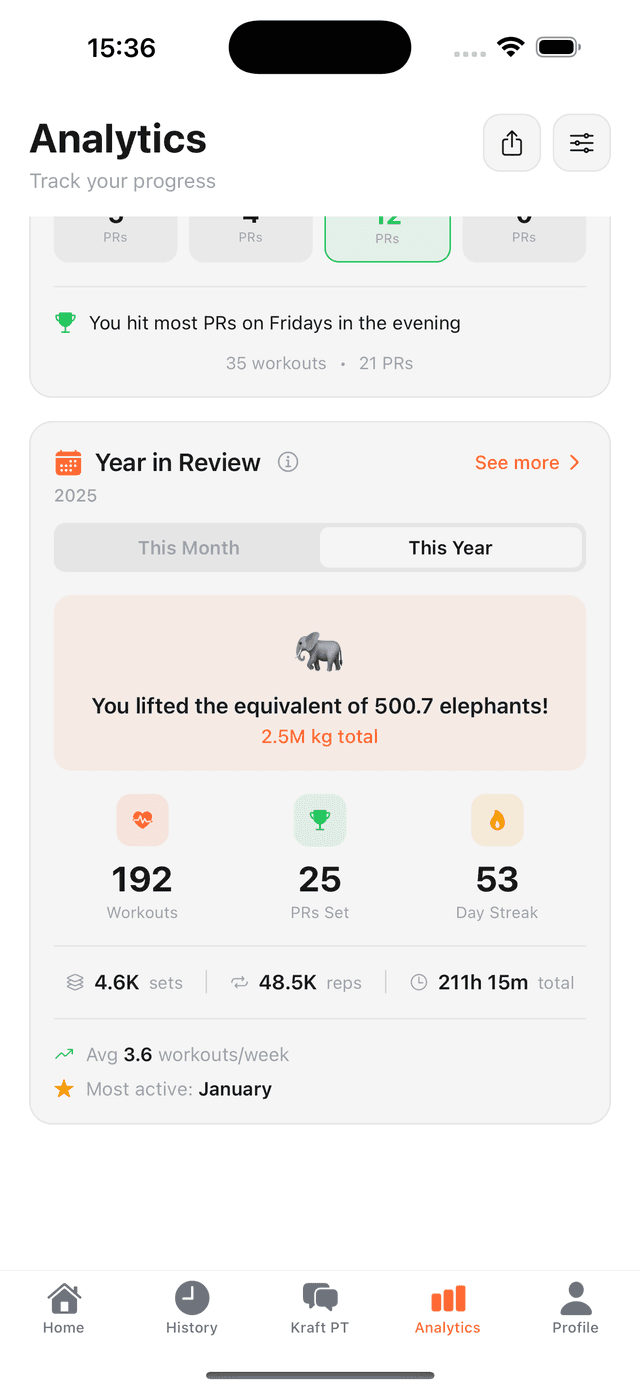The height and width of the screenshot is (1391, 640).
Task: Open the Home tab
Action: coord(63,1307)
